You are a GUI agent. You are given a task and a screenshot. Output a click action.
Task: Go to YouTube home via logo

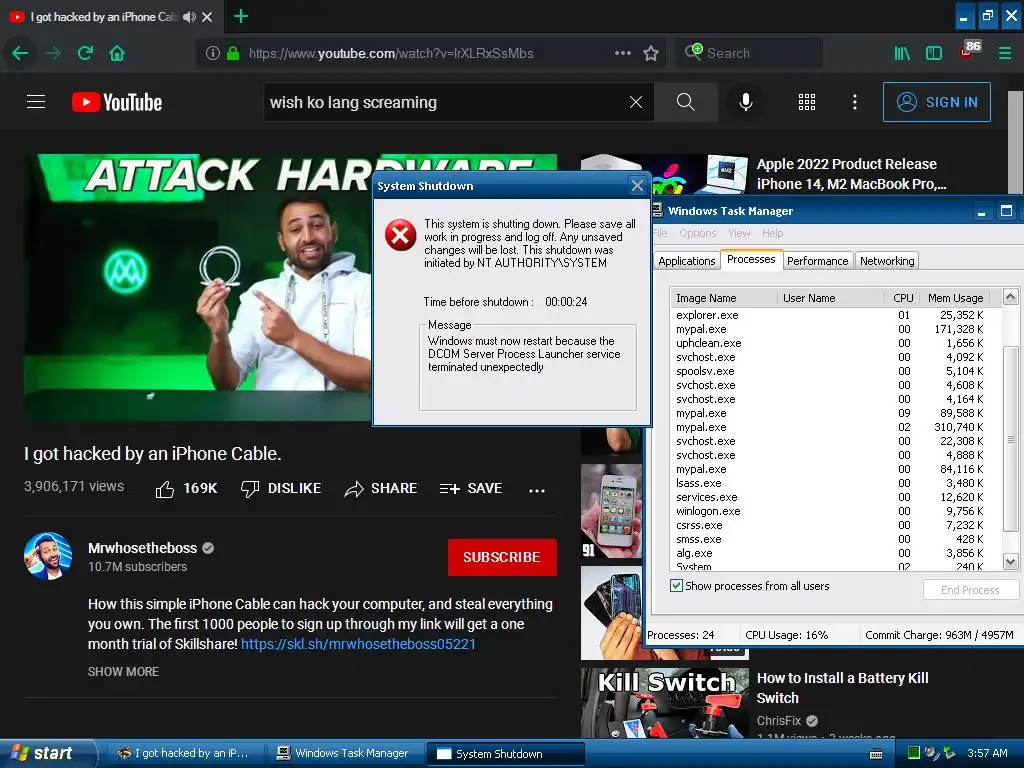point(117,102)
